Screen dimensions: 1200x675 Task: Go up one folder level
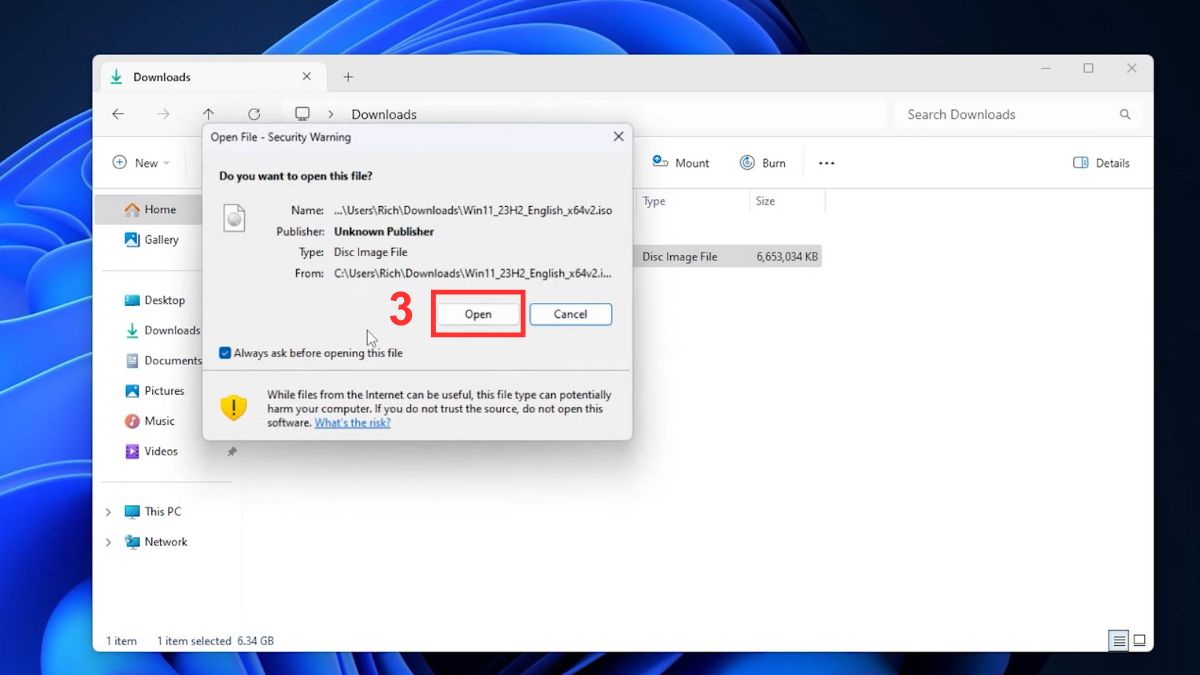[x=208, y=114]
